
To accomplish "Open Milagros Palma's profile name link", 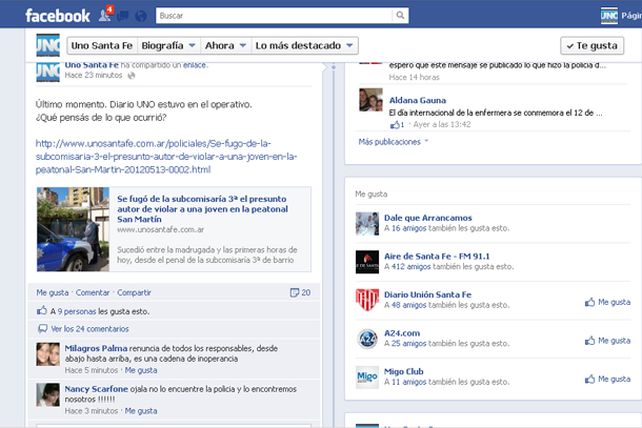I will pos(96,348).
